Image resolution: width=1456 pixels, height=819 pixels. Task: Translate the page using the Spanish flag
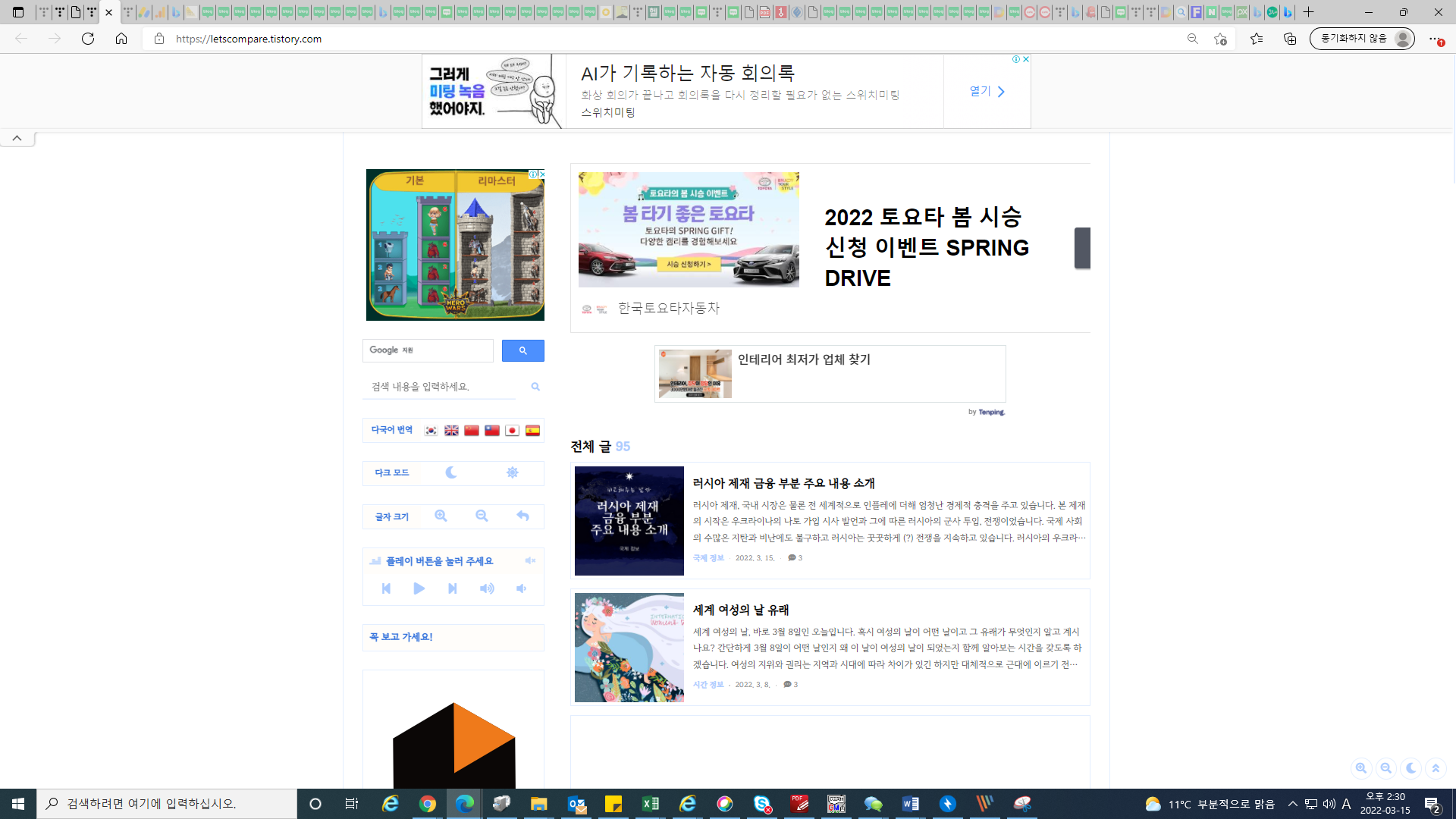pyautogui.click(x=532, y=430)
